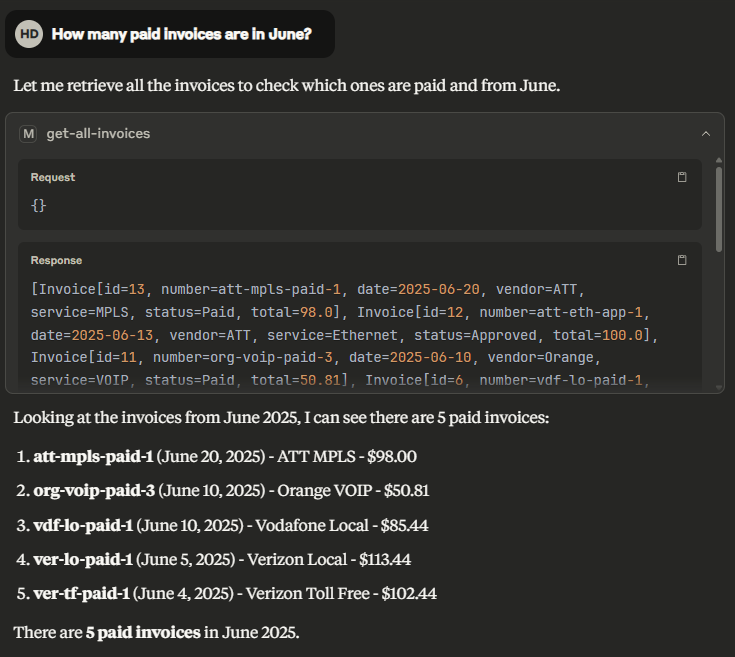Click the tool panel scrollbar thumb
This screenshot has height=657, width=735.
coord(719,209)
